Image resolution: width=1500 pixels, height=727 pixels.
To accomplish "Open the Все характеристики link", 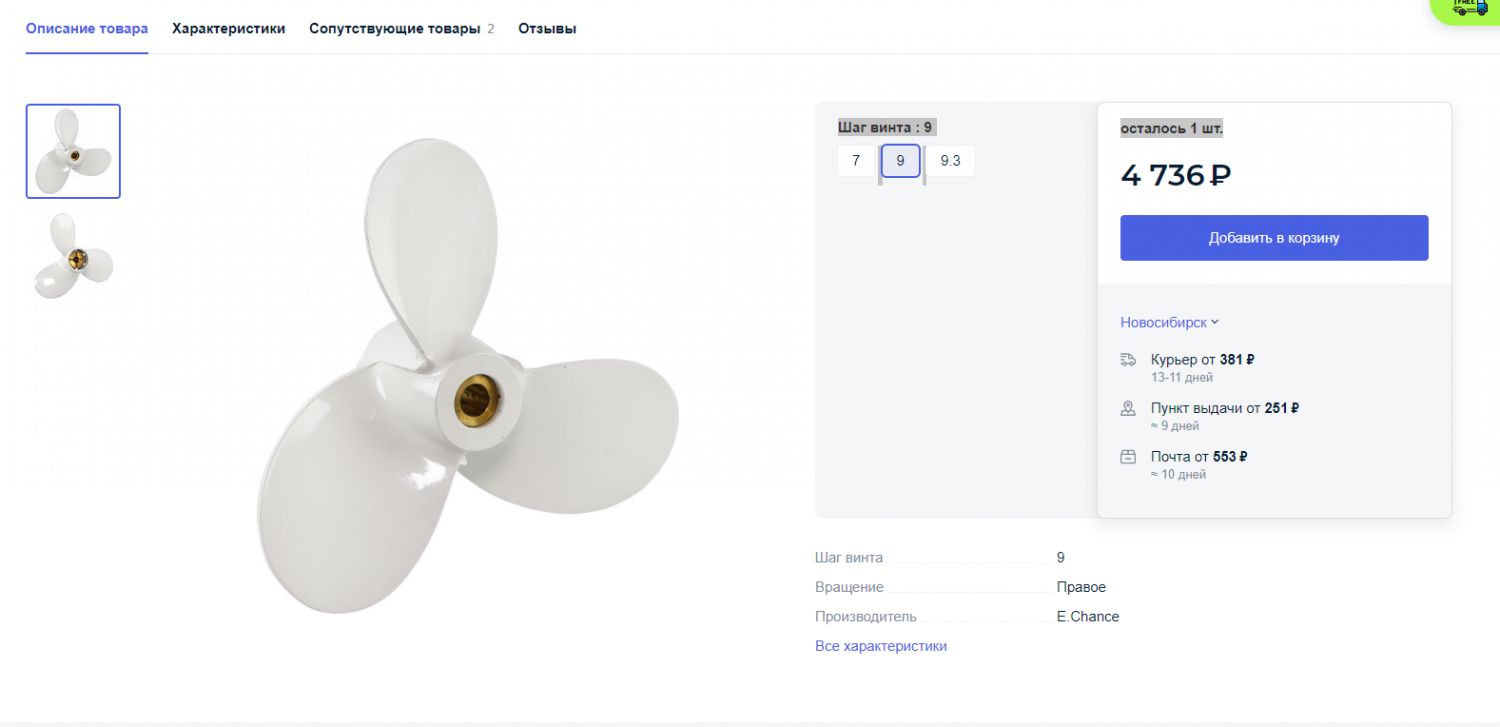I will [880, 646].
